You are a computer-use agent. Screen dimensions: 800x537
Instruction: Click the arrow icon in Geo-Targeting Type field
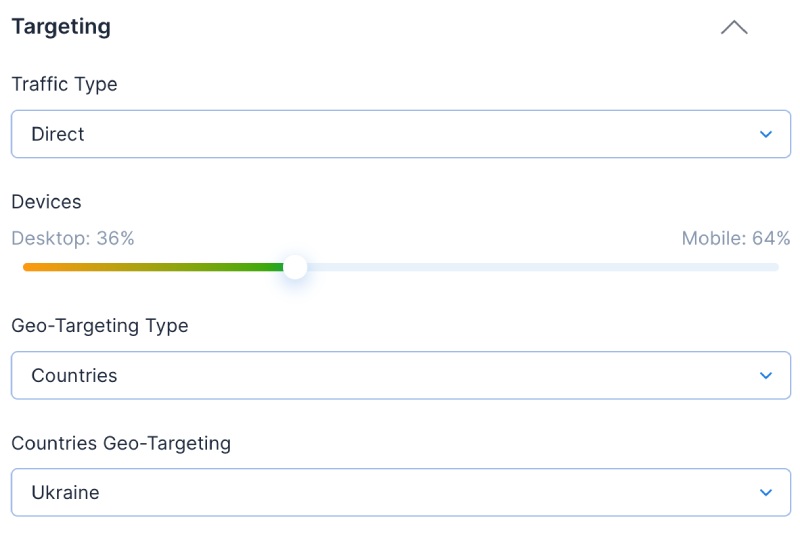click(766, 376)
